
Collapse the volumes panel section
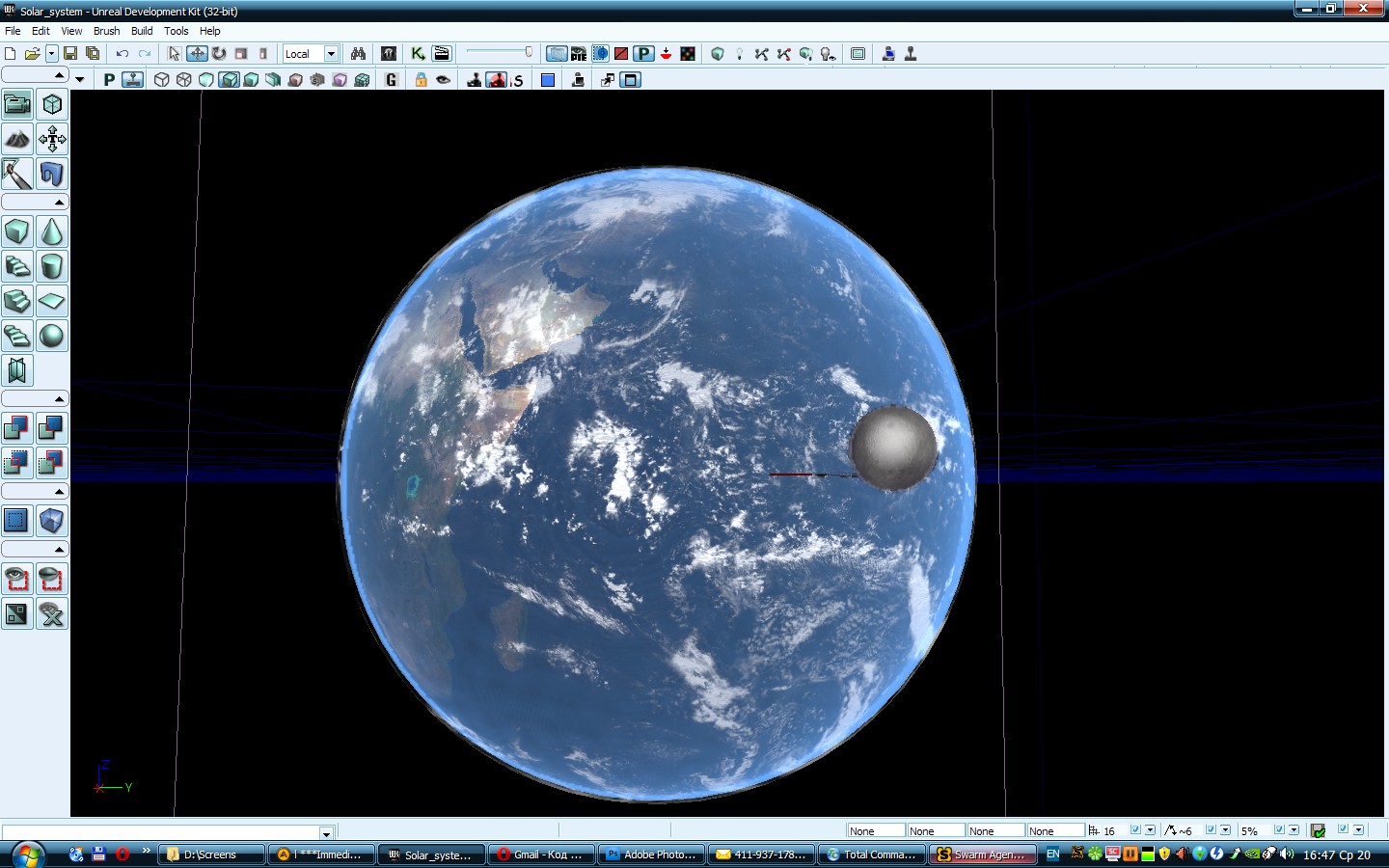[x=35, y=492]
